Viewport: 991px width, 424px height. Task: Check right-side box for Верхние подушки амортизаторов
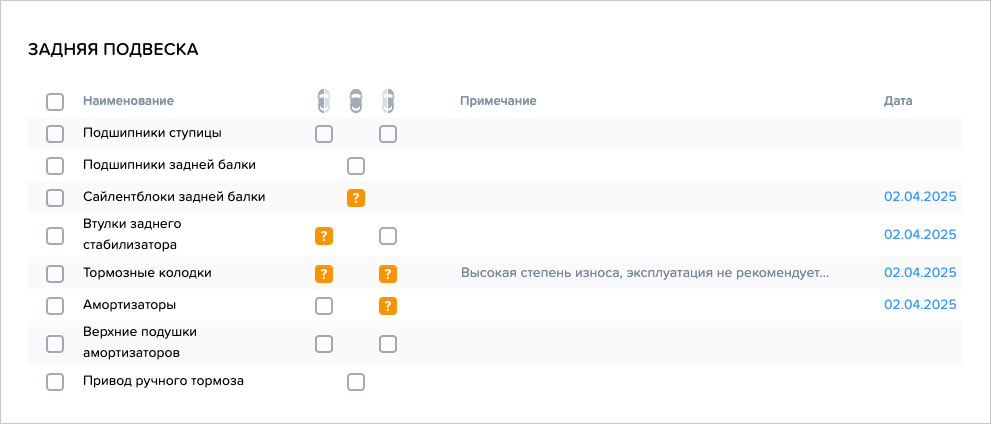(388, 344)
